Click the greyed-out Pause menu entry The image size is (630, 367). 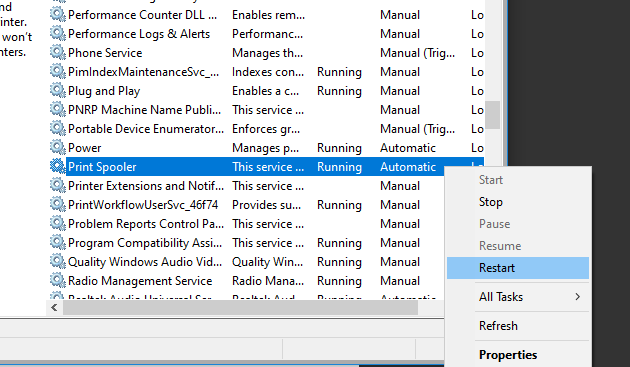click(518, 224)
